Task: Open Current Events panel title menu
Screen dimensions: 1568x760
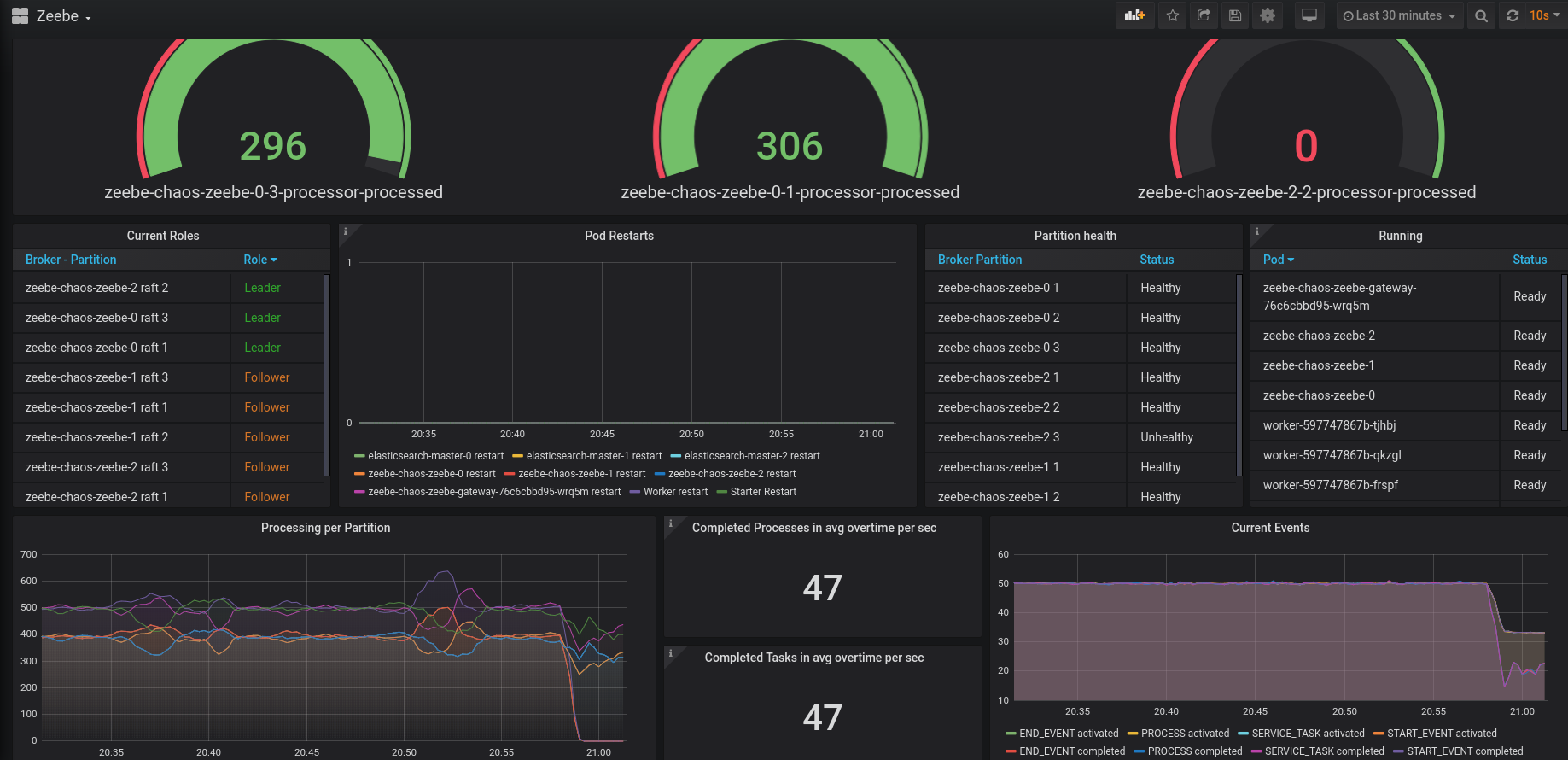Action: coord(1270,528)
